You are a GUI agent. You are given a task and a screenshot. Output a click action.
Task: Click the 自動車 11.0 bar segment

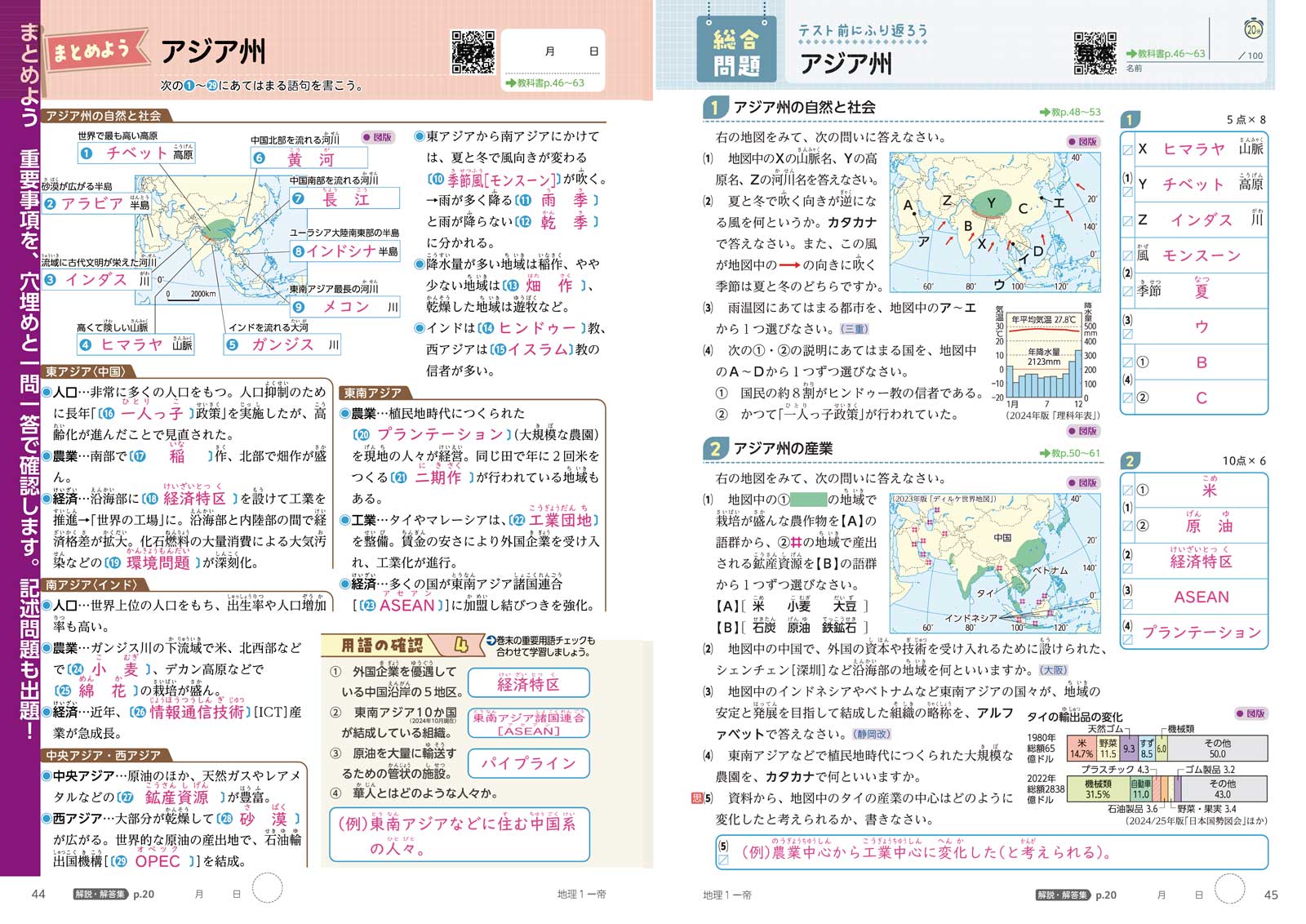1140,789
